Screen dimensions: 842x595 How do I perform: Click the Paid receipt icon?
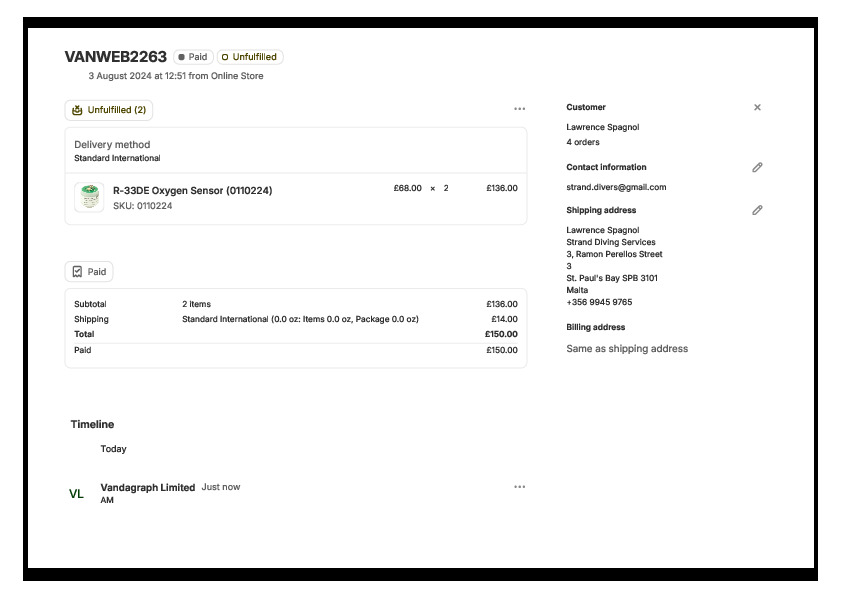coord(77,271)
